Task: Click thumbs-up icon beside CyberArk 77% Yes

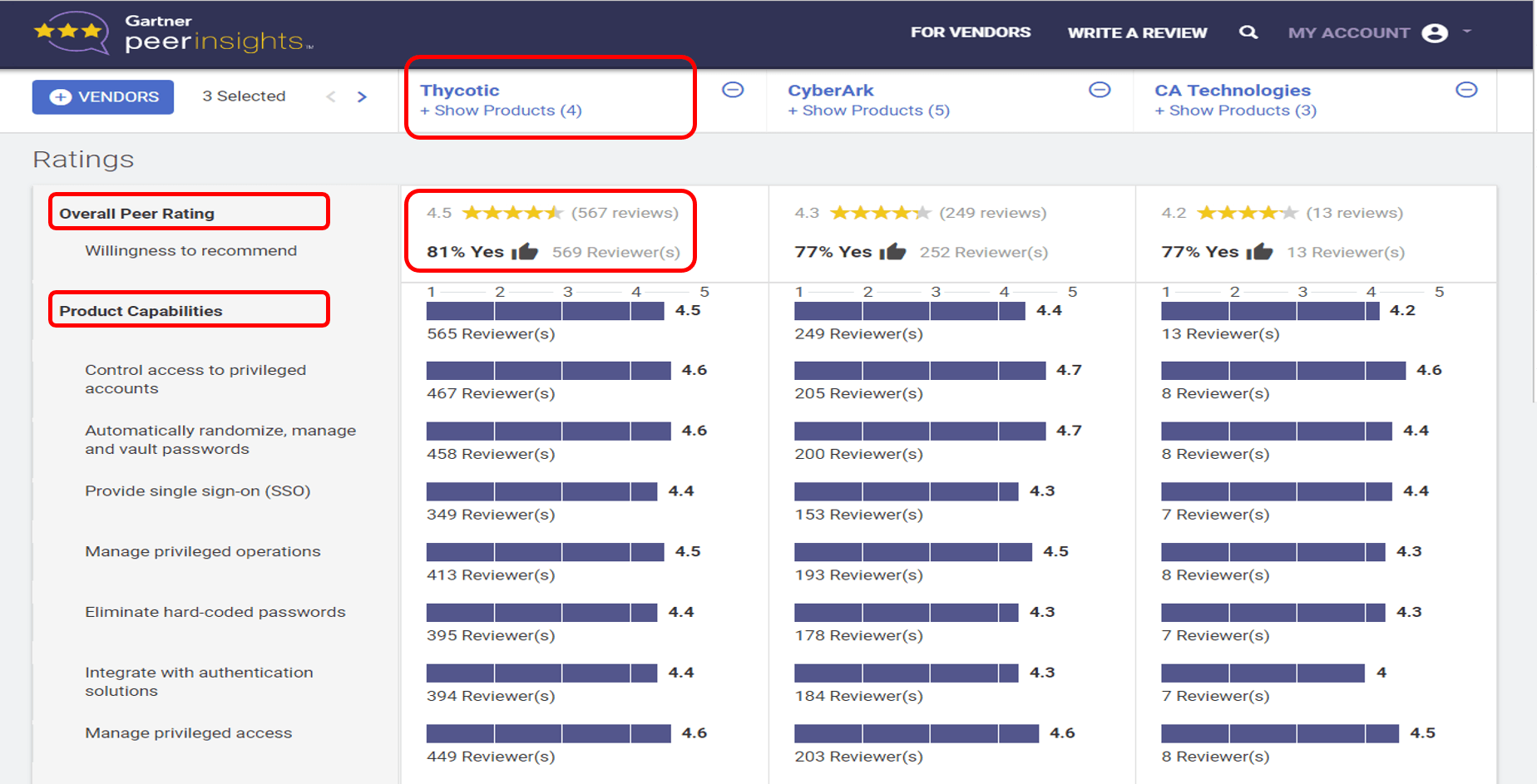Action: (x=892, y=251)
